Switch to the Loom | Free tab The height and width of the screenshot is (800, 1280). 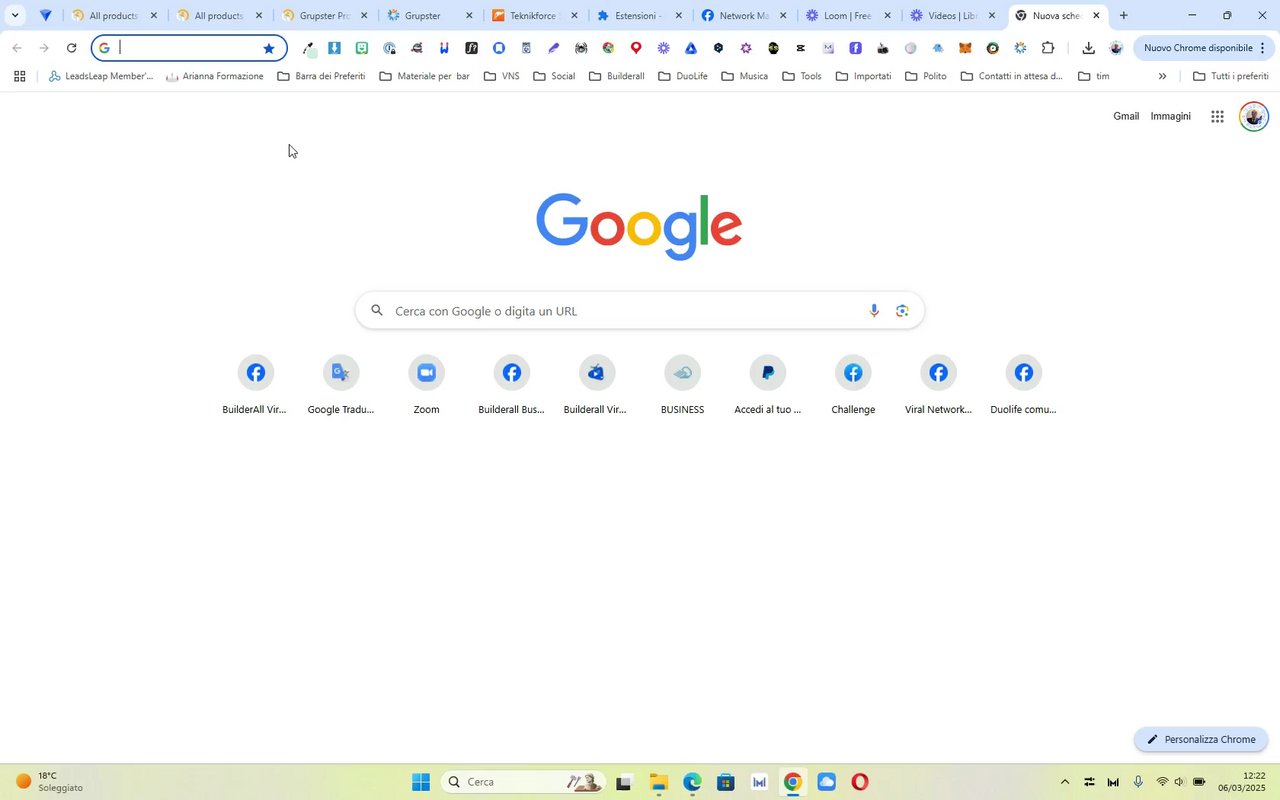[849, 16]
